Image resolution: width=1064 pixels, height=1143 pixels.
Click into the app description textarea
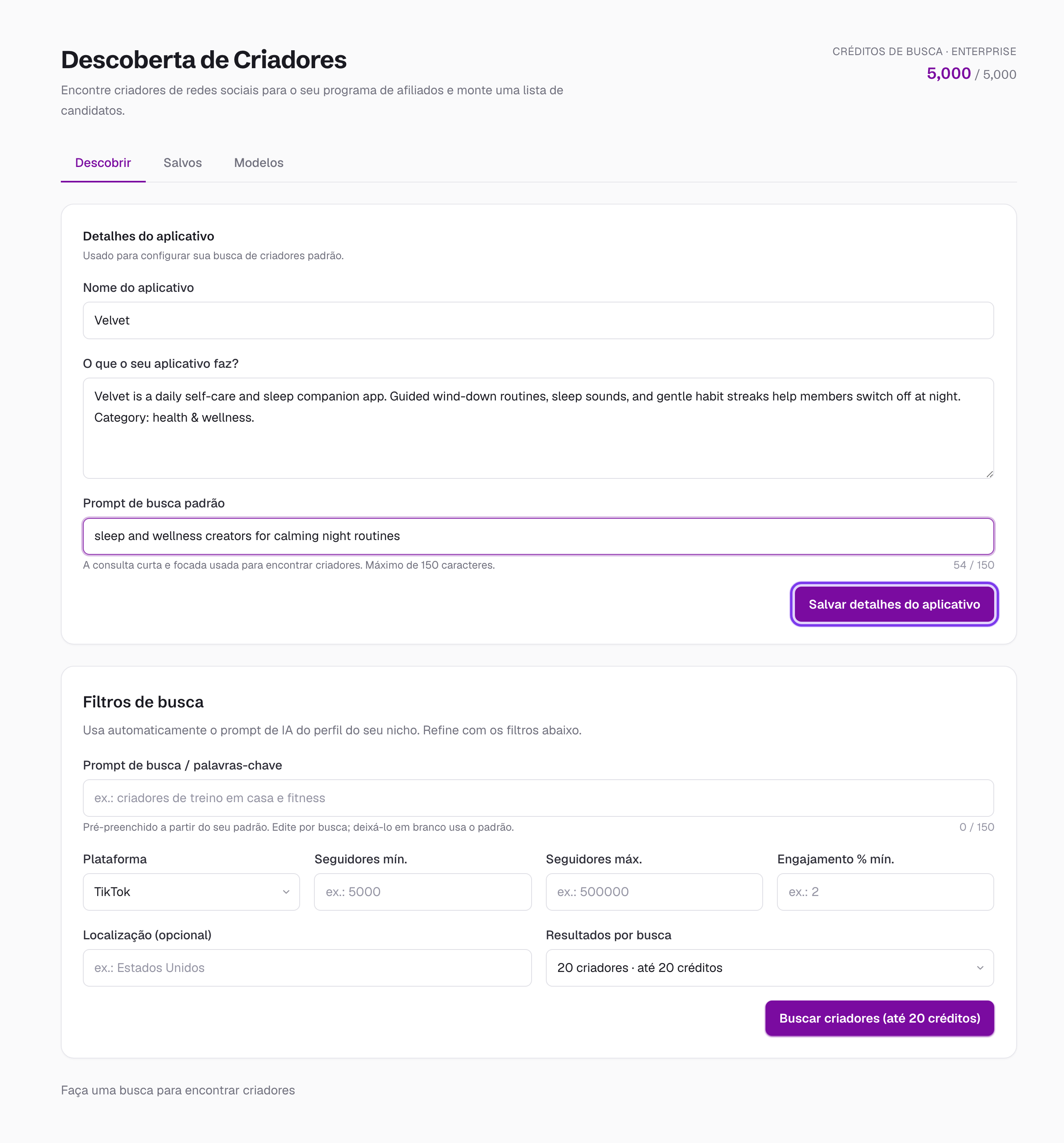click(538, 428)
